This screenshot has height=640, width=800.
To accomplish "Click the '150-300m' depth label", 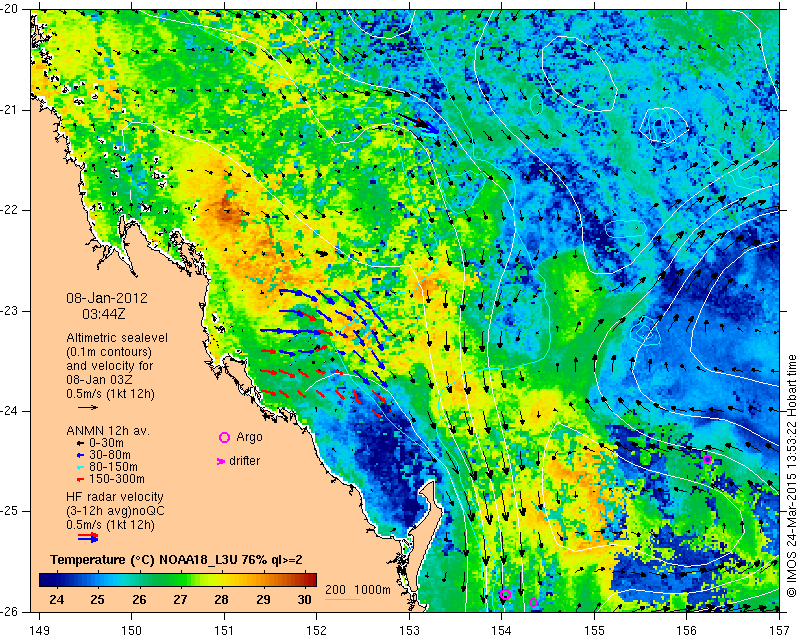I will click(117, 479).
